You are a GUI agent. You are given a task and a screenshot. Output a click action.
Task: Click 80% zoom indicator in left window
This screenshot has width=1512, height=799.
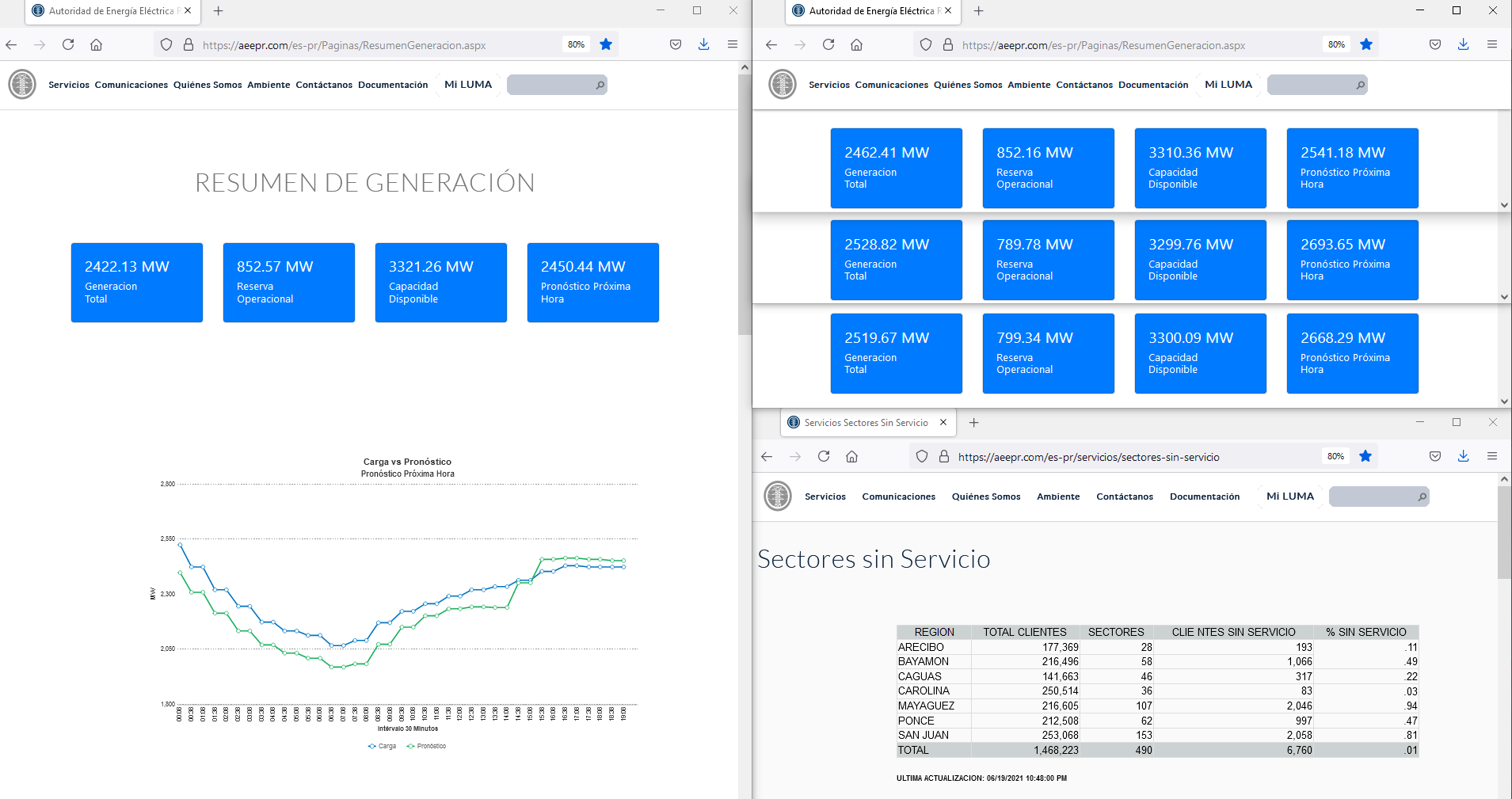(x=577, y=44)
